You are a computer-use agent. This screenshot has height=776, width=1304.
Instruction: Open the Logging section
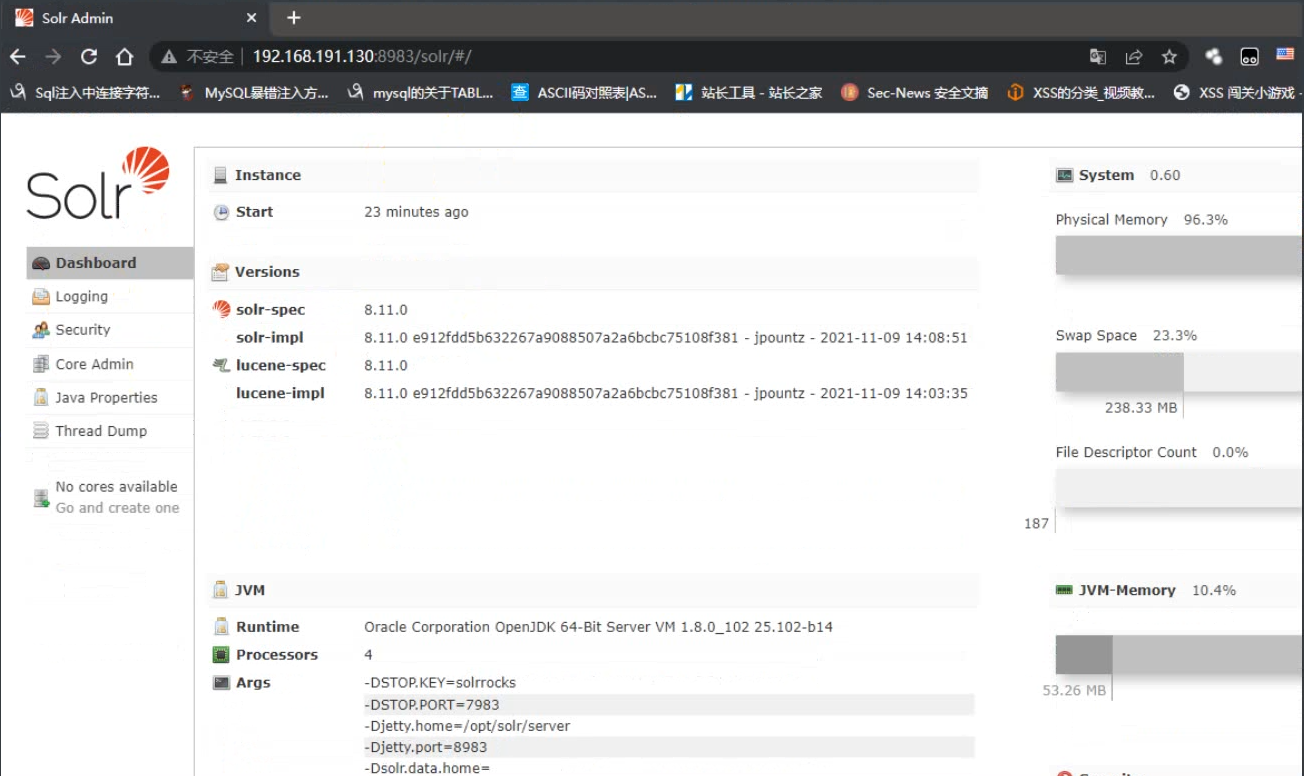pos(81,297)
